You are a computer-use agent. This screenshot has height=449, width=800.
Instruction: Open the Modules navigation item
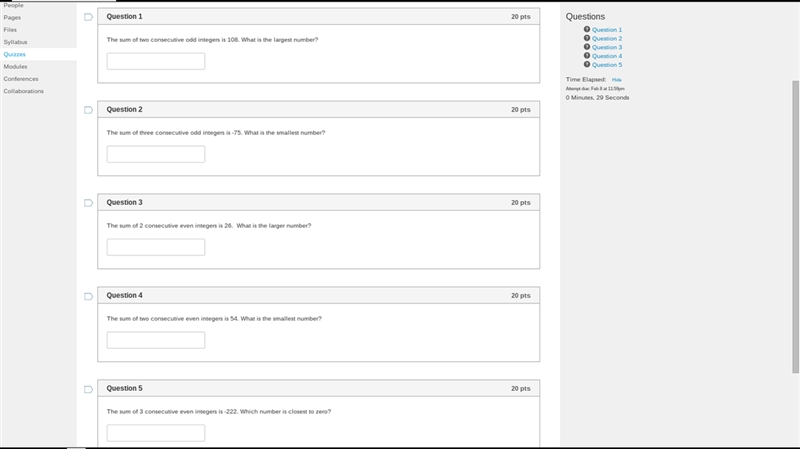pos(15,66)
